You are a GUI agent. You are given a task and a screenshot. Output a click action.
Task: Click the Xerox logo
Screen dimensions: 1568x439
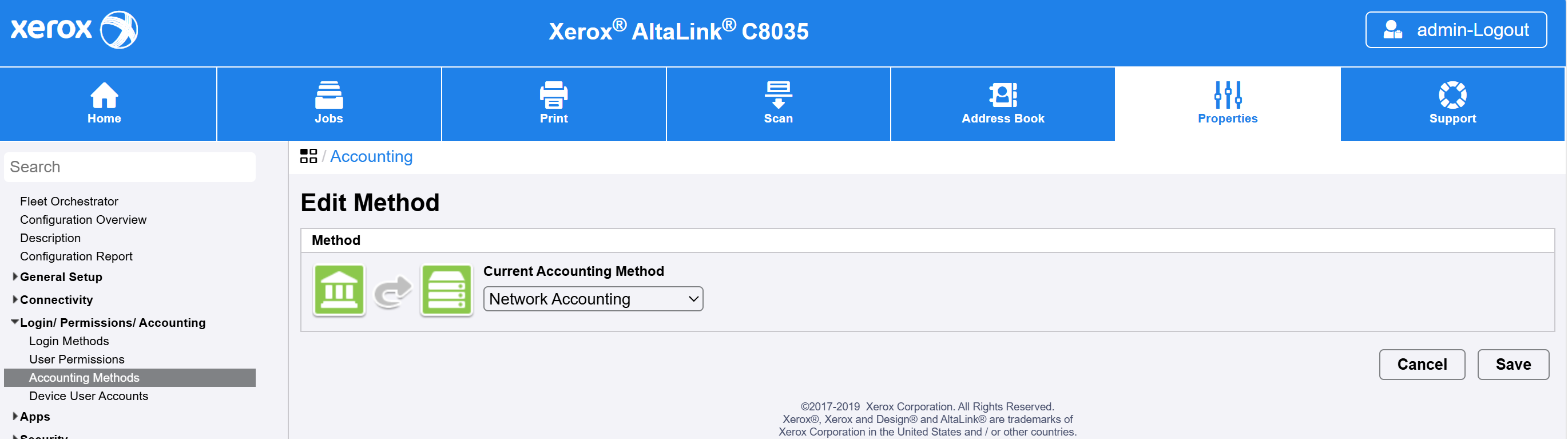point(74,29)
